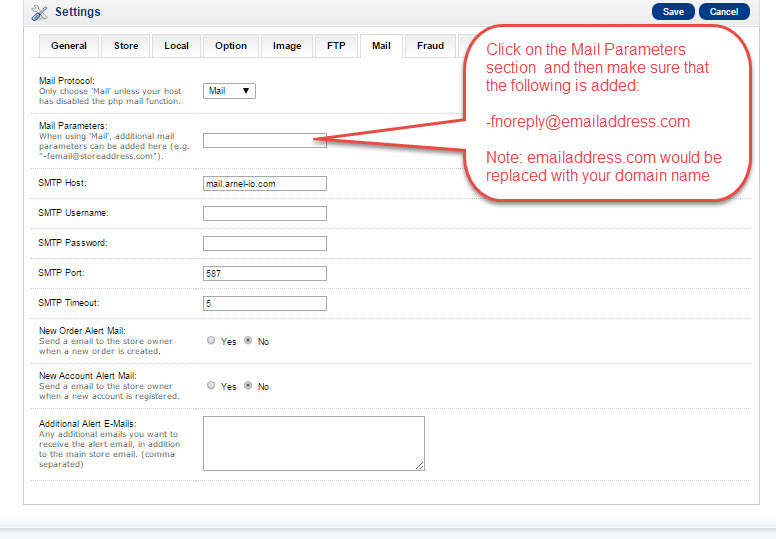
Task: Switch to the General tab
Action: click(69, 46)
